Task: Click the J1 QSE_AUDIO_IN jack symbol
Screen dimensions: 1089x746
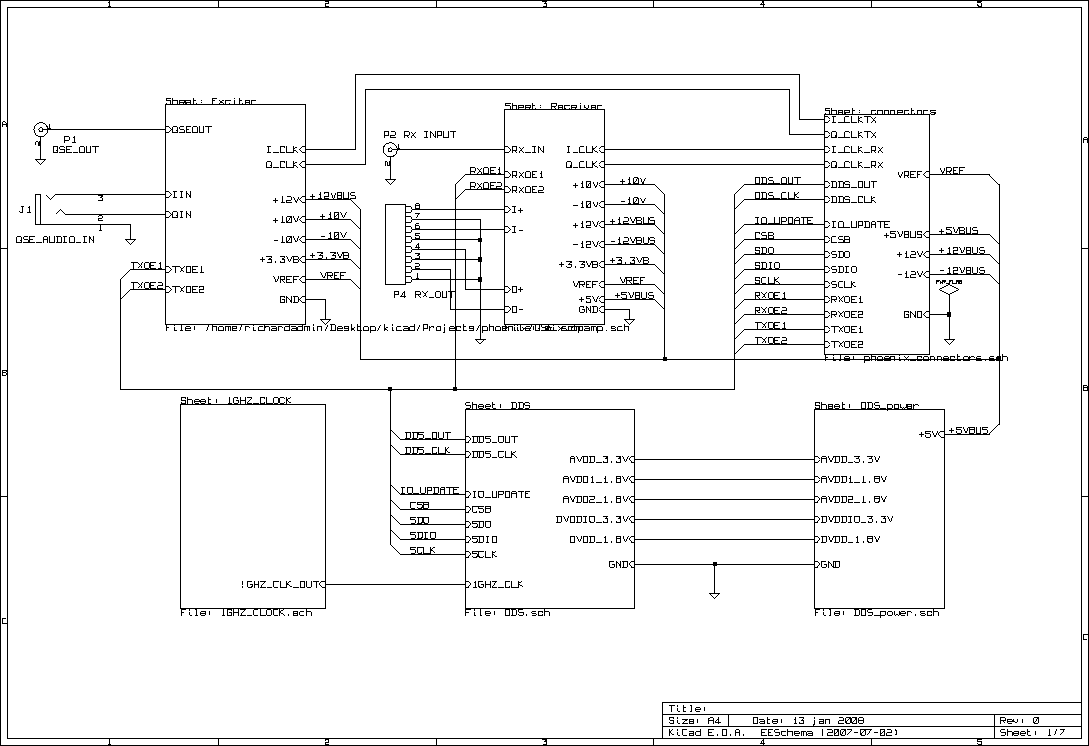Action: 38,207
